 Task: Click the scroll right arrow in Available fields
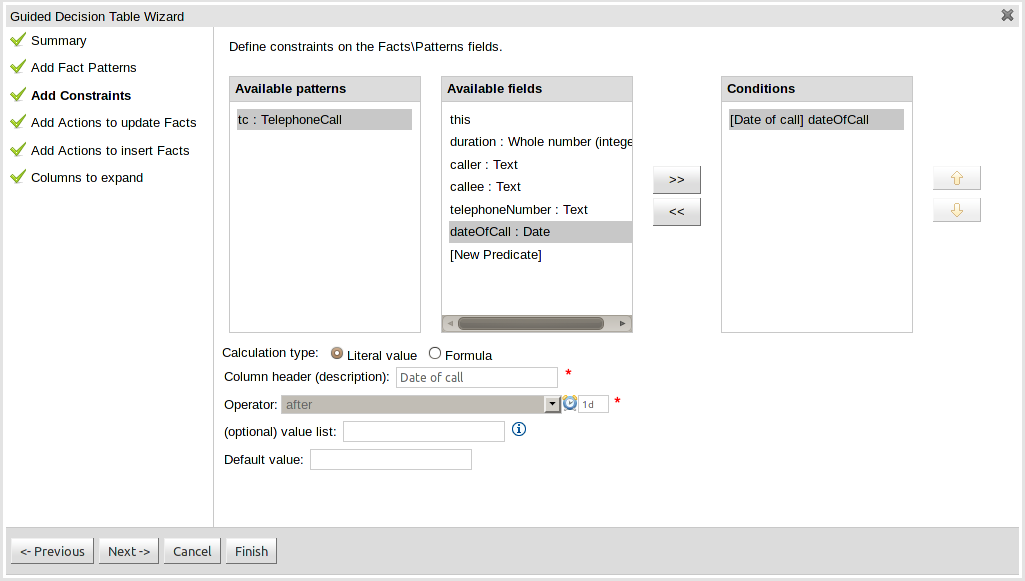coord(623,323)
